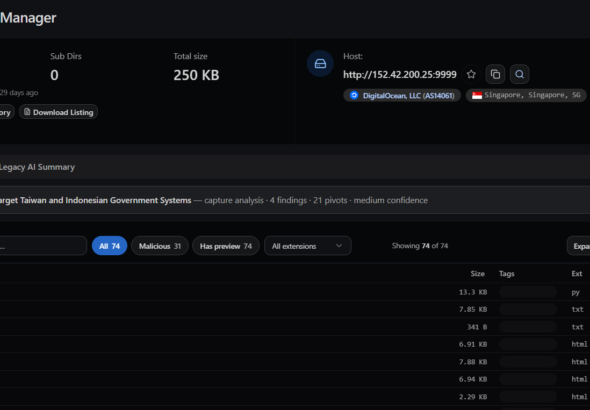Viewport: 590px width, 410px height.
Task: Select the row sized 7.88 KB
Action: click(295, 362)
